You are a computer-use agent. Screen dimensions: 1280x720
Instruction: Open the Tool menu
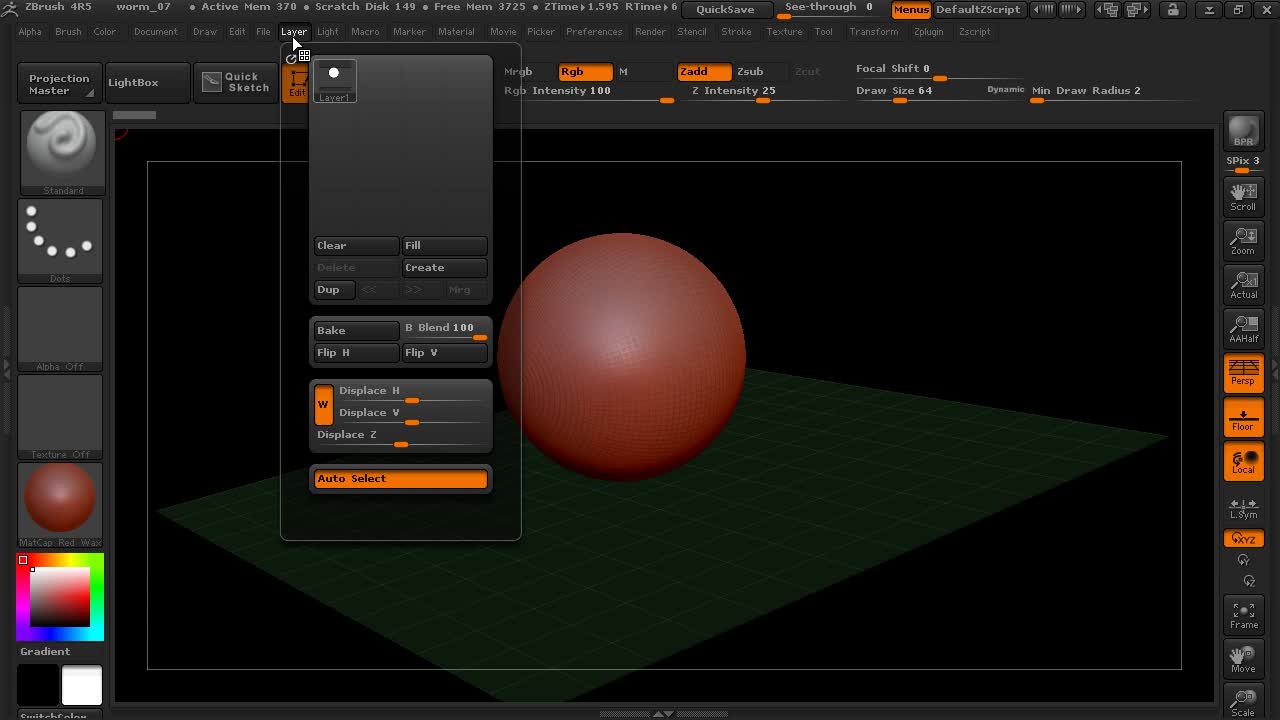coord(823,32)
